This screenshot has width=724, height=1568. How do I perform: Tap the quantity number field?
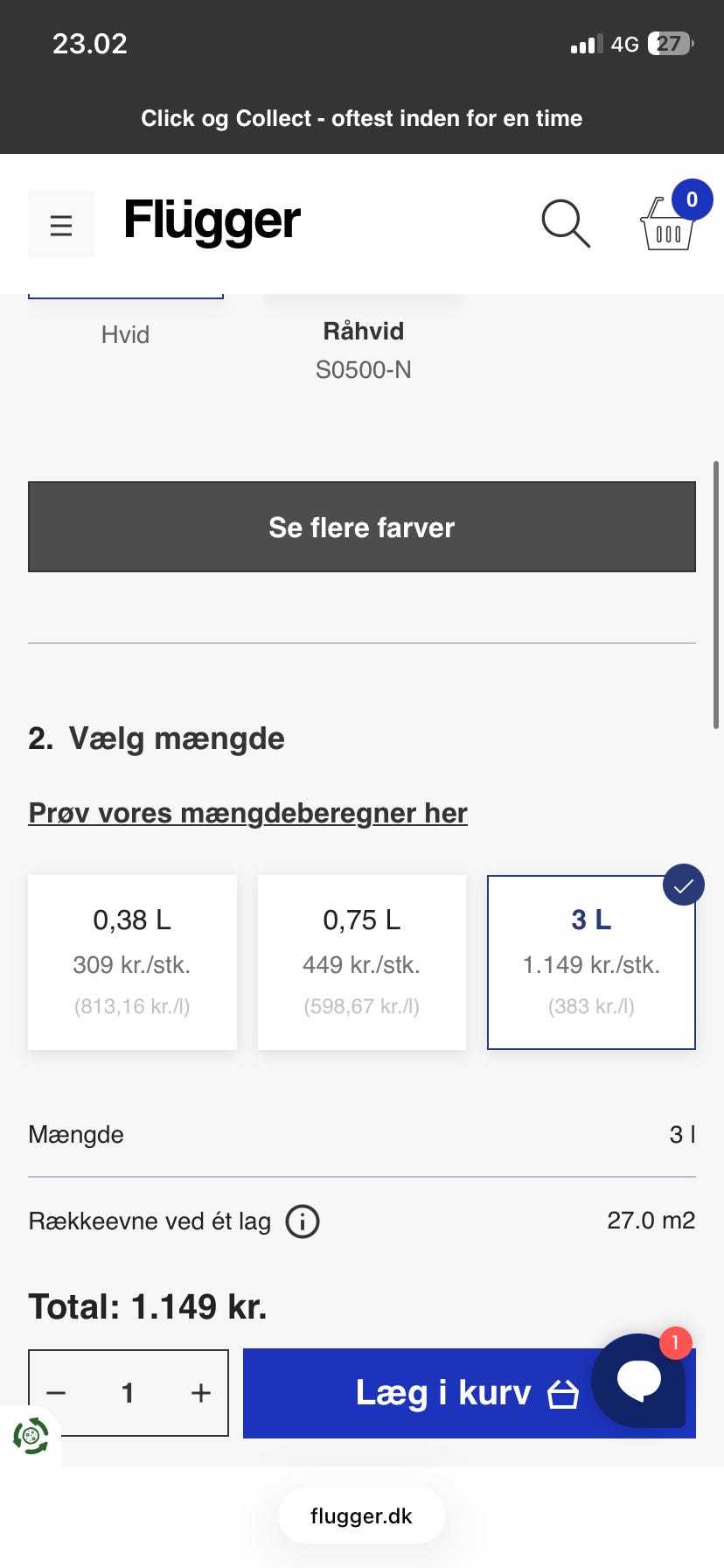[128, 1392]
